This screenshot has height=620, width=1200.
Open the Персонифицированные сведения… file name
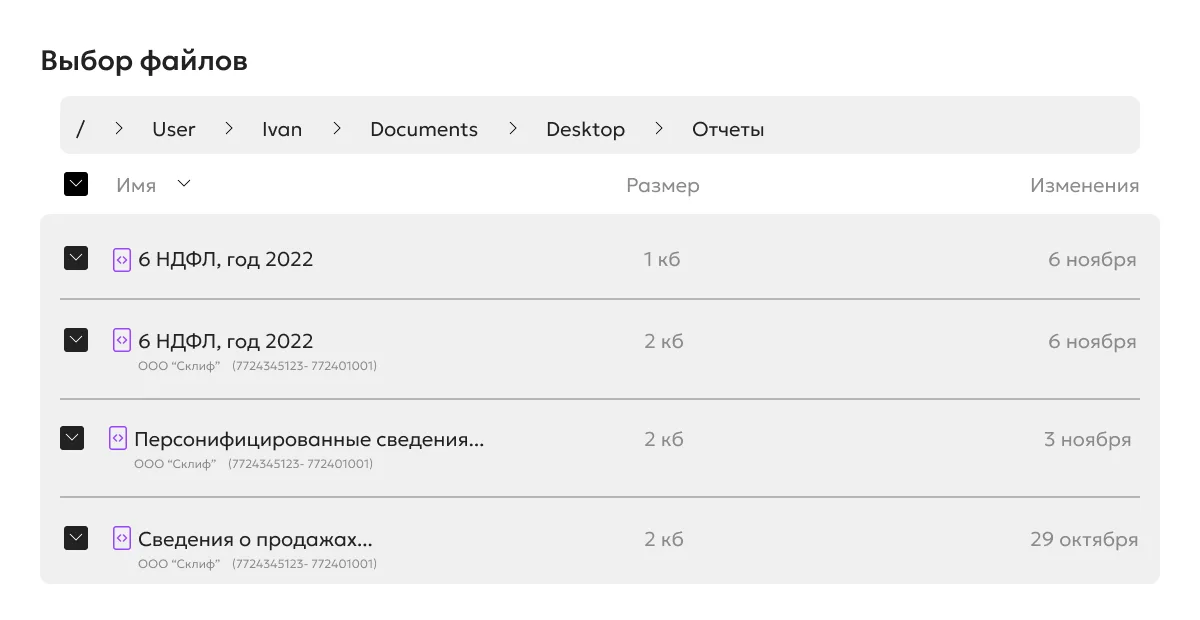tap(309, 439)
